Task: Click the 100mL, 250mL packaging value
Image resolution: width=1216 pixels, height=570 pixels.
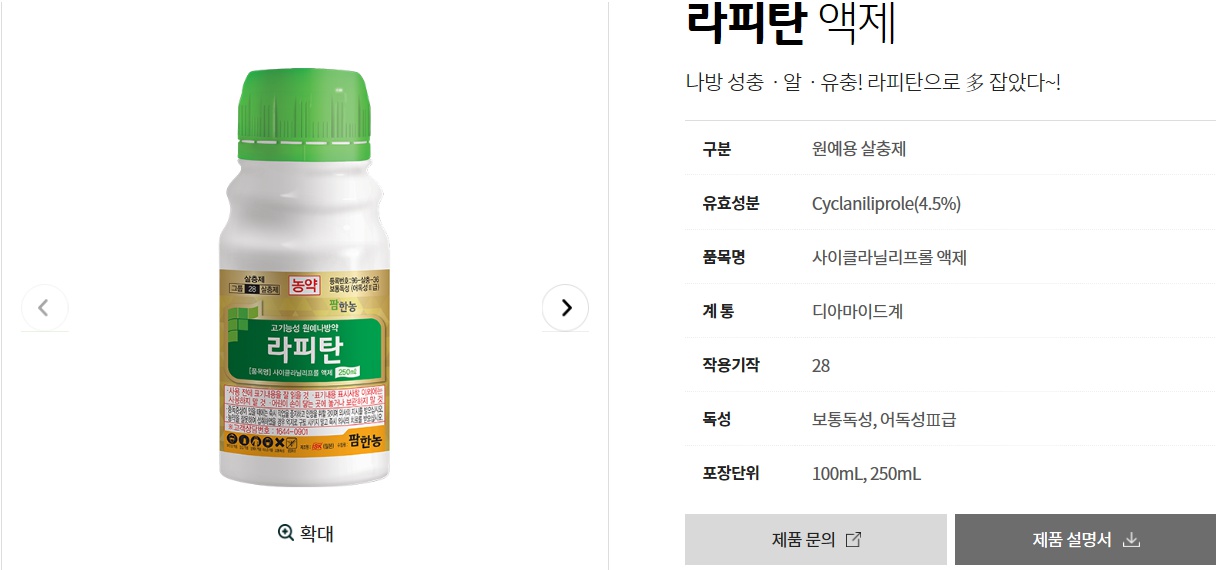Action: click(866, 474)
